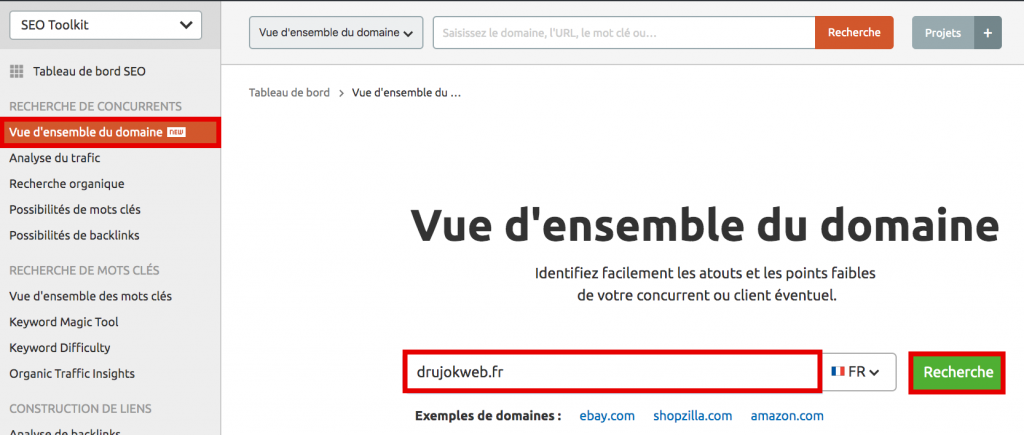This screenshot has width=1024, height=435.
Task: Open Keyword Difficulty
Action: pyautogui.click(x=60, y=347)
